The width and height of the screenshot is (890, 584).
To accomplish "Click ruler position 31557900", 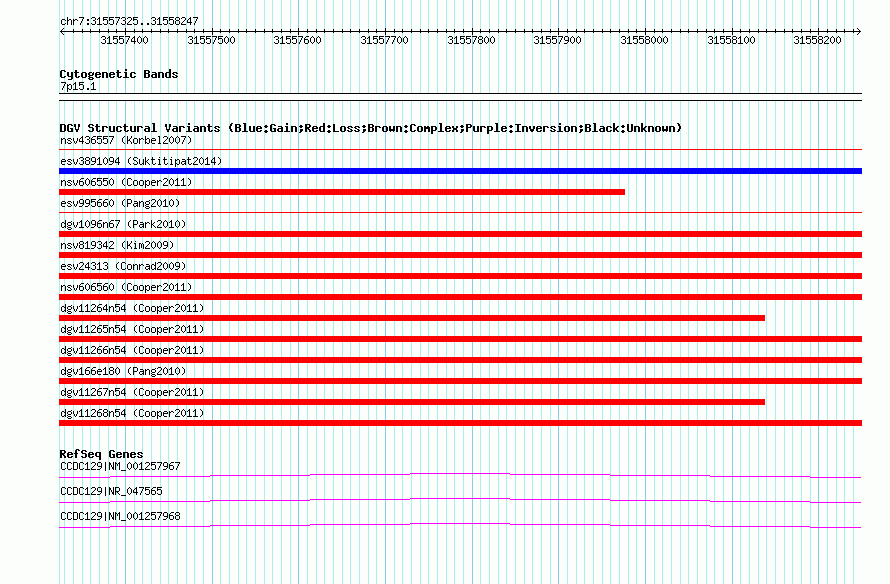I will point(557,40).
